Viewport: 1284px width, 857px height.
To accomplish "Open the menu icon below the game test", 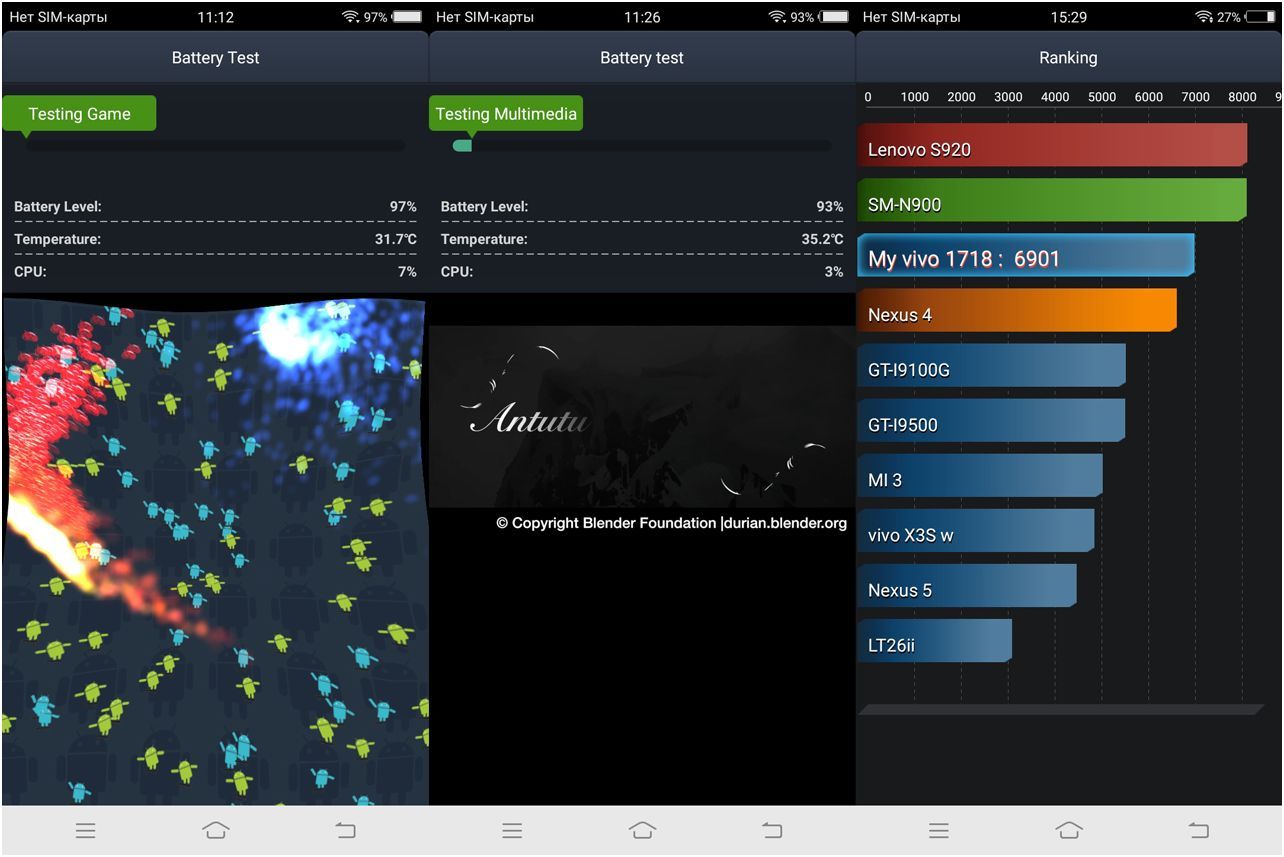I will coord(86,830).
